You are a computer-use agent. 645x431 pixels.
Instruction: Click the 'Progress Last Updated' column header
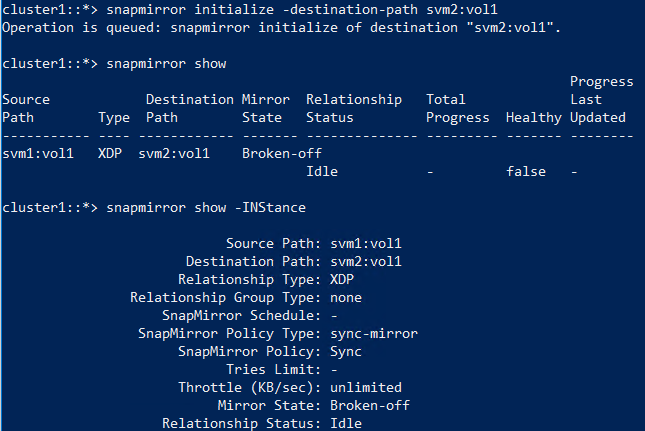coord(598,99)
